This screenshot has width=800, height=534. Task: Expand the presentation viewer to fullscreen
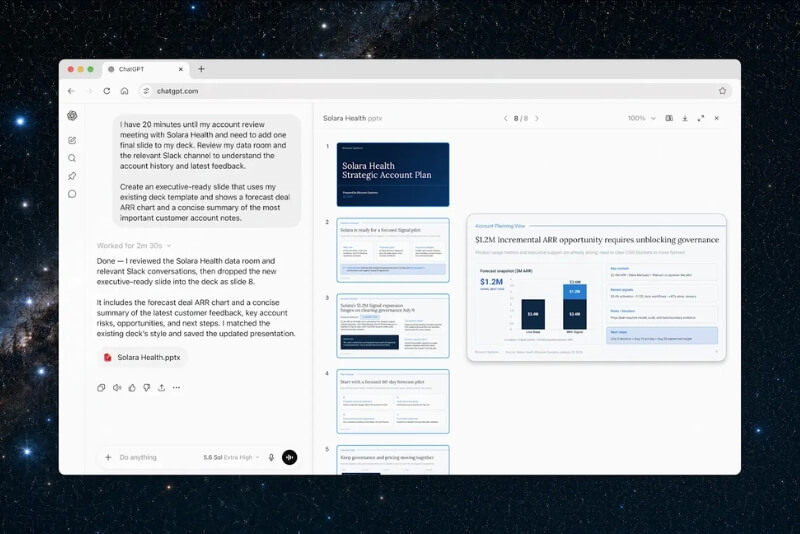701,118
